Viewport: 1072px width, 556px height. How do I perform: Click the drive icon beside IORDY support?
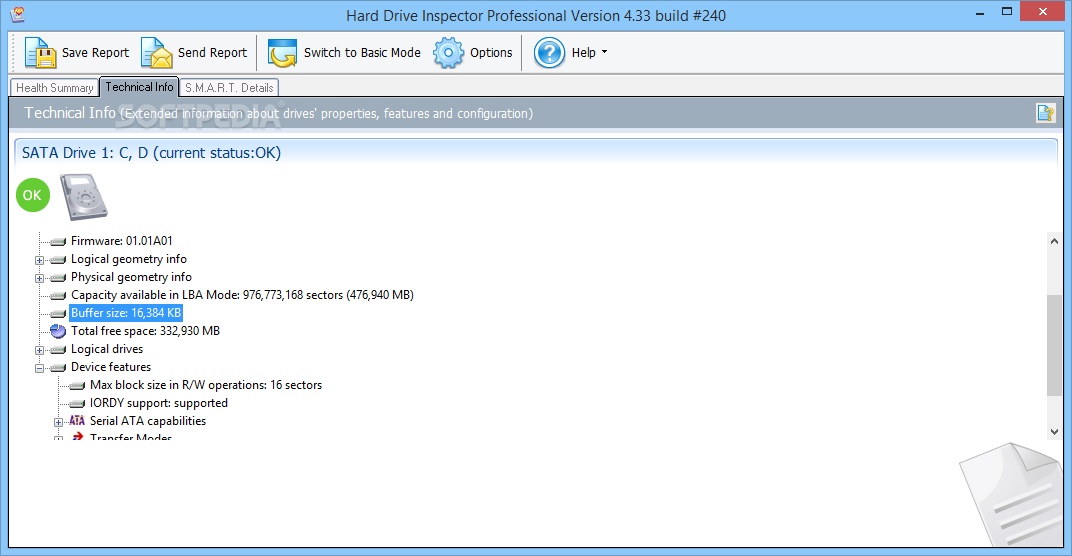(77, 403)
